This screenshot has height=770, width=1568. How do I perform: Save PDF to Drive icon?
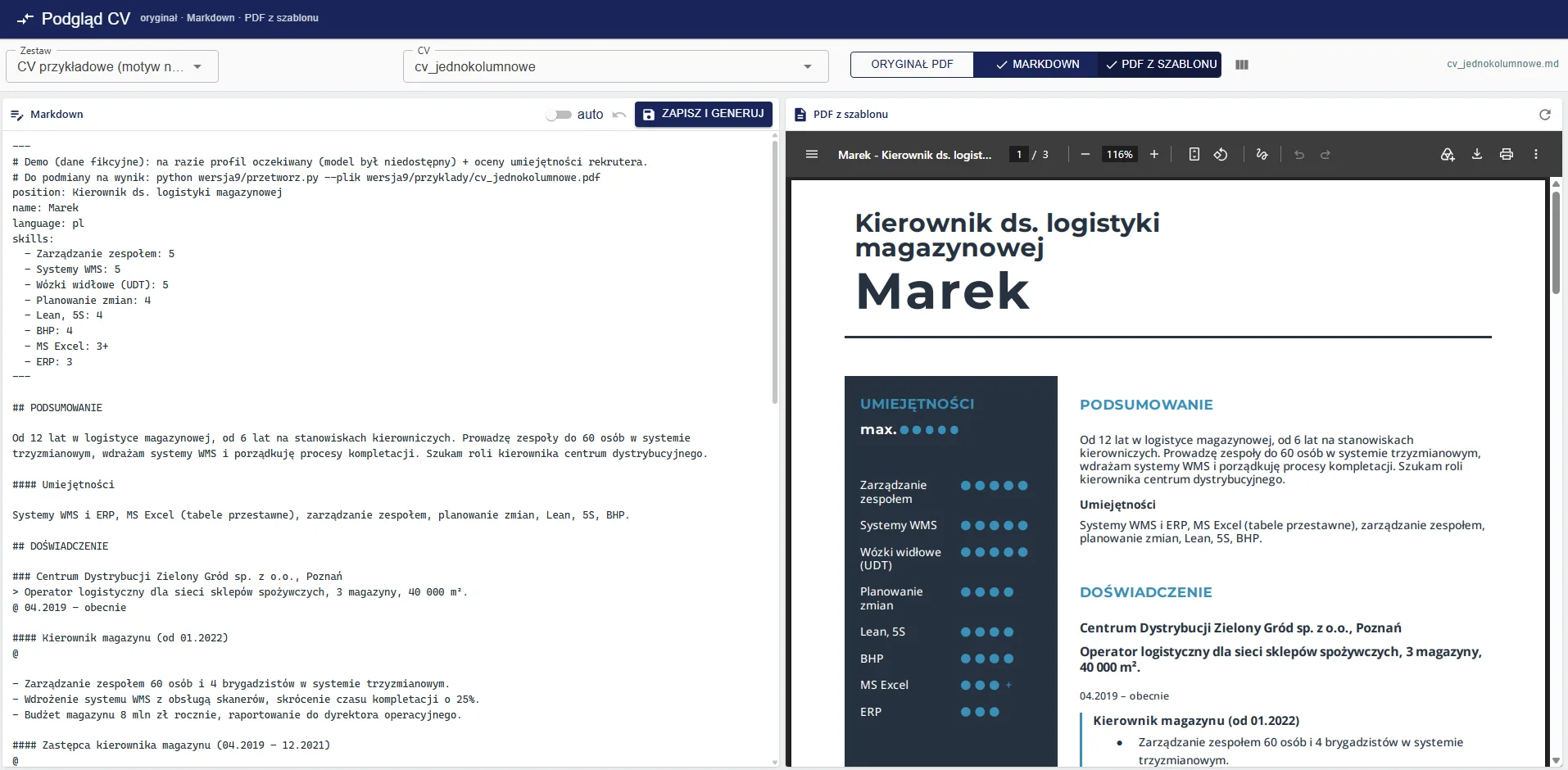coord(1448,154)
